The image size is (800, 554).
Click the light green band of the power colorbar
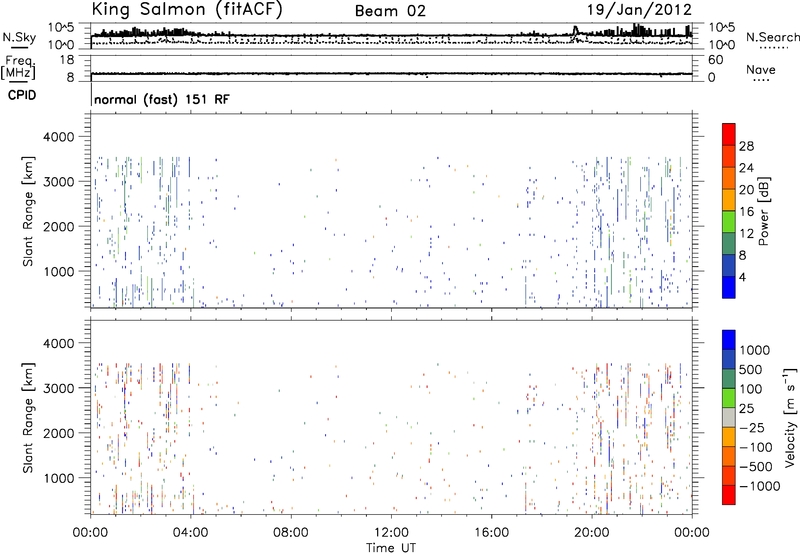coord(729,222)
